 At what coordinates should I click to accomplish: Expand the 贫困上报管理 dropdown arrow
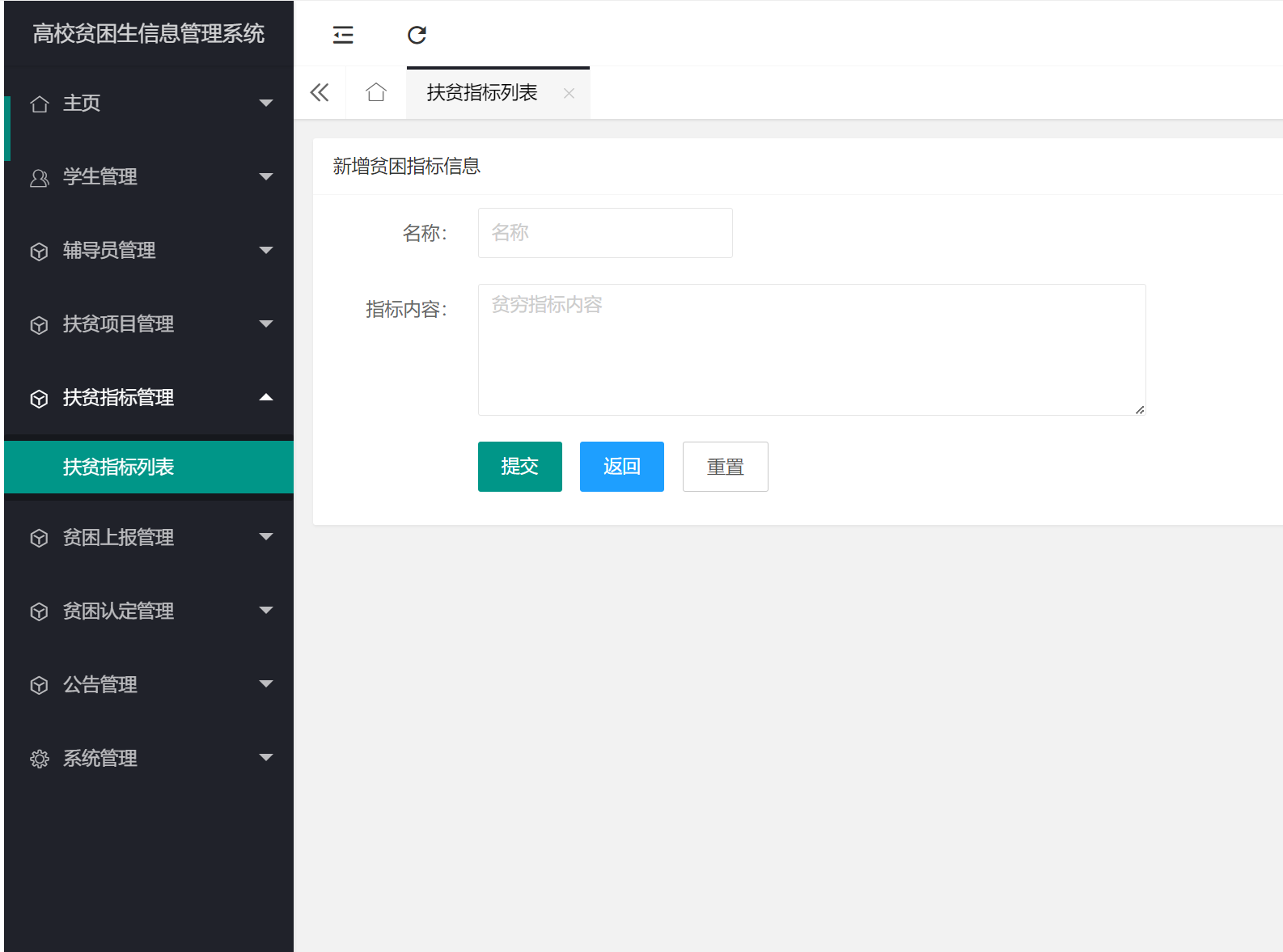[x=266, y=536]
